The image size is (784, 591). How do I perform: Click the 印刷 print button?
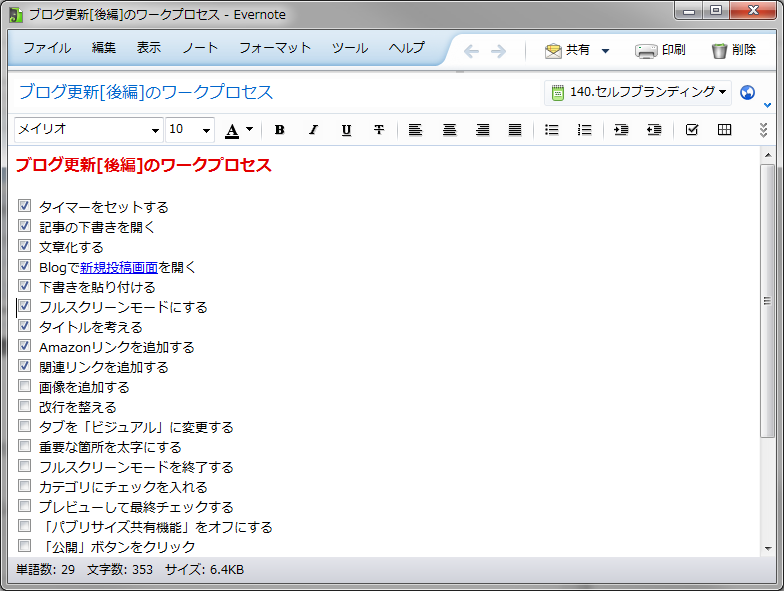(660, 50)
